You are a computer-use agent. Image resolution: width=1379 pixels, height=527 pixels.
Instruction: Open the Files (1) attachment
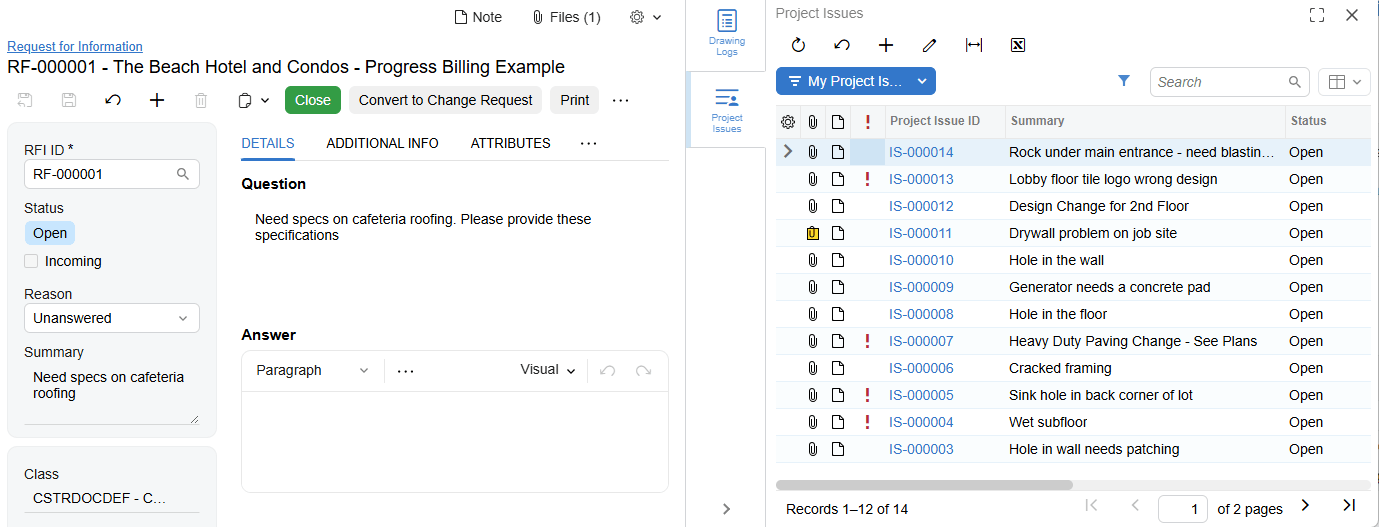coord(566,17)
